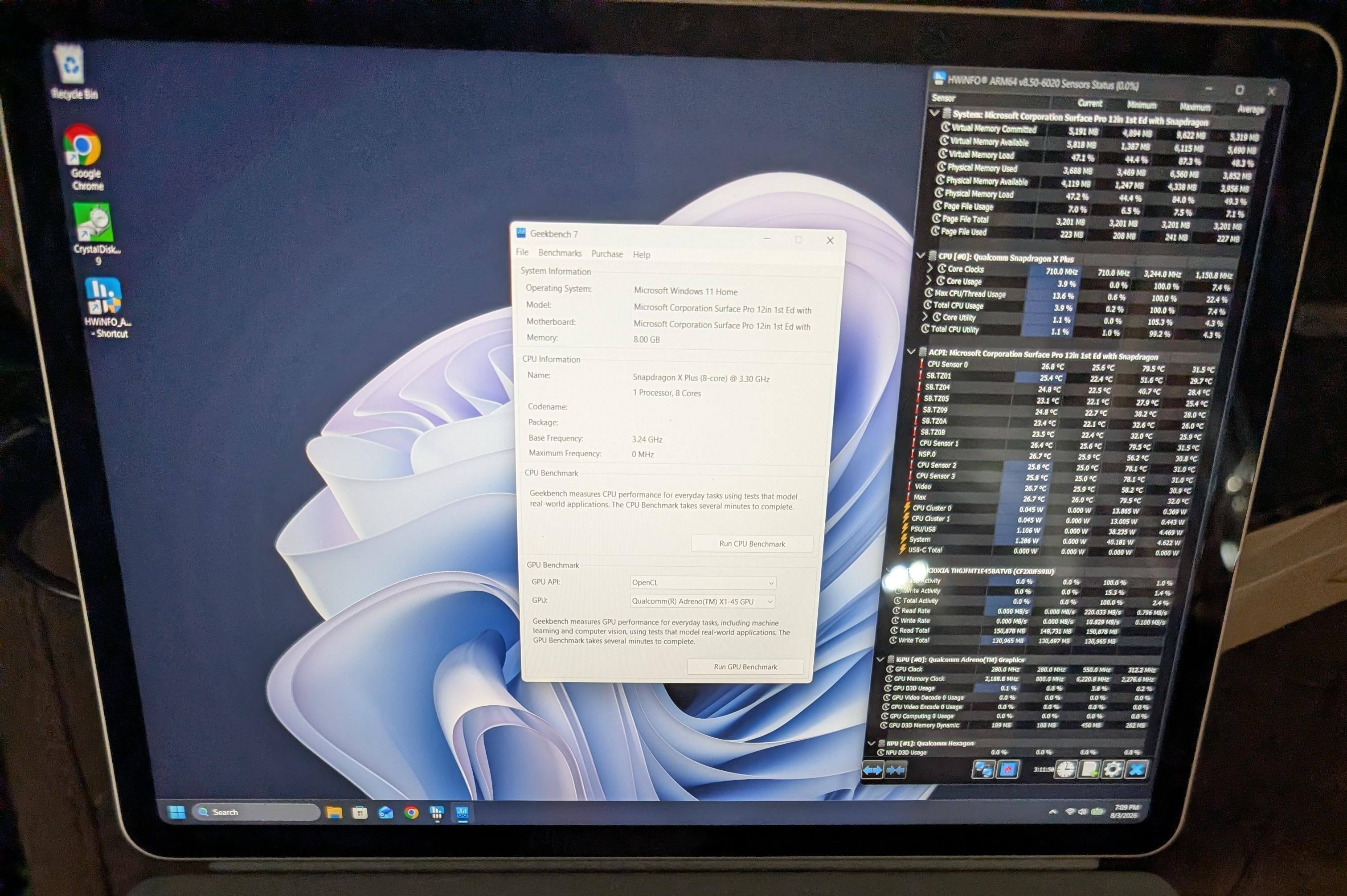
Task: Open HWiNFO remote network monitoring button
Action: coord(983,770)
